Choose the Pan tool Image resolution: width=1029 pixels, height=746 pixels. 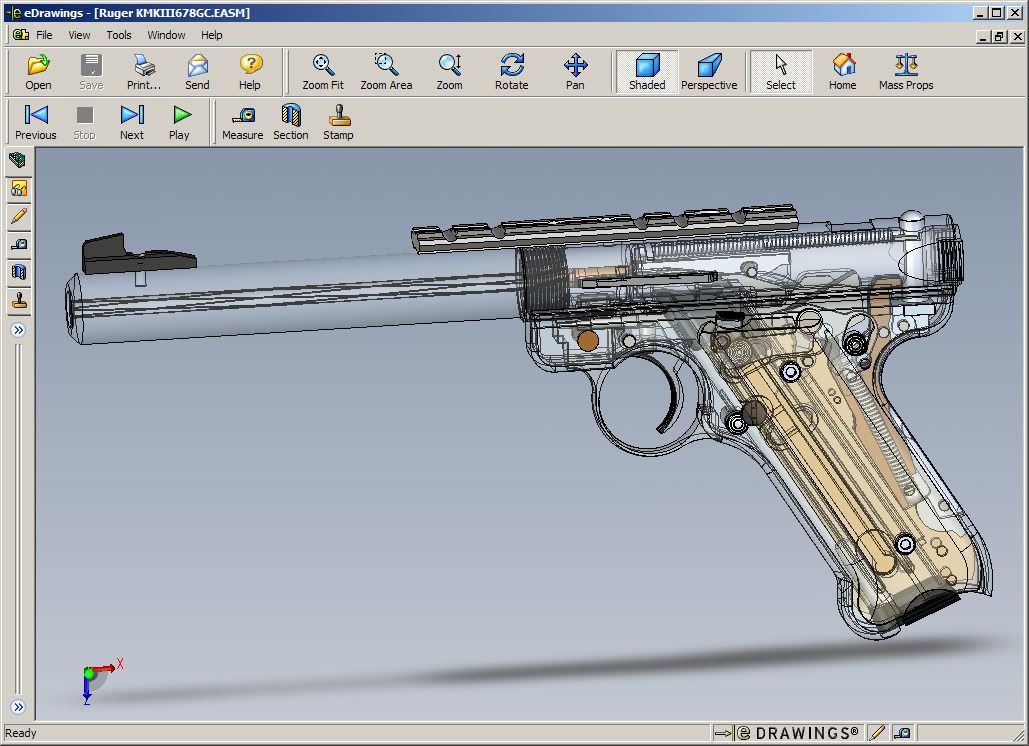575,72
